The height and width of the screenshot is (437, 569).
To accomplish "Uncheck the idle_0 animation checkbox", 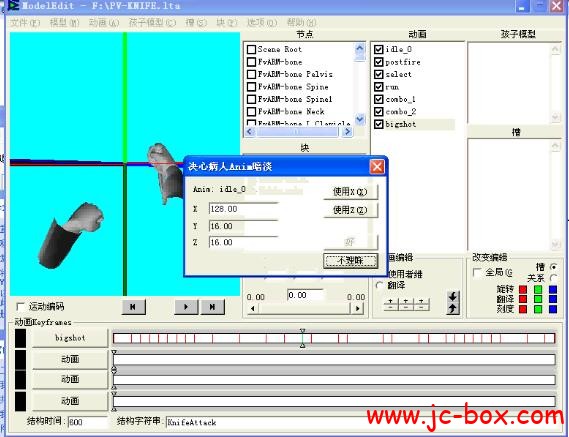I will 378,49.
